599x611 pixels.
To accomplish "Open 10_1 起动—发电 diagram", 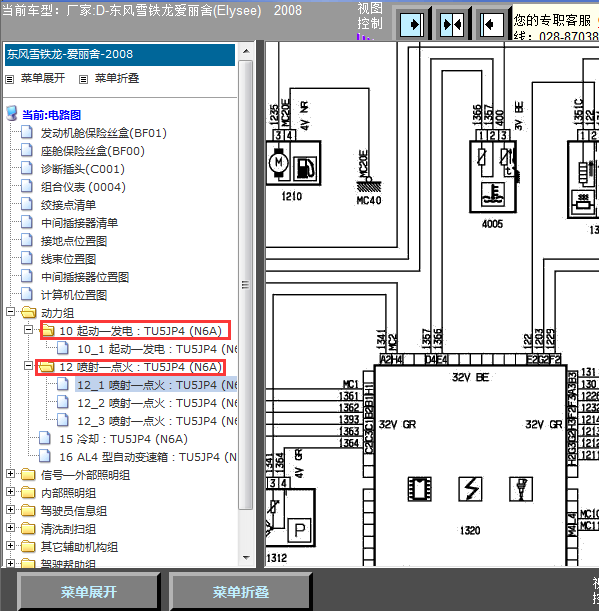I will [157, 349].
